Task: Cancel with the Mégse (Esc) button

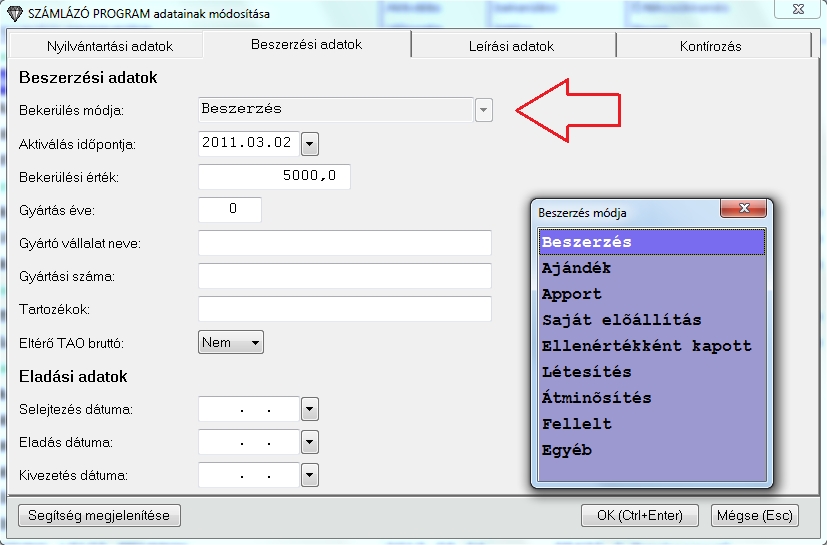Action: pyautogui.click(x=754, y=515)
